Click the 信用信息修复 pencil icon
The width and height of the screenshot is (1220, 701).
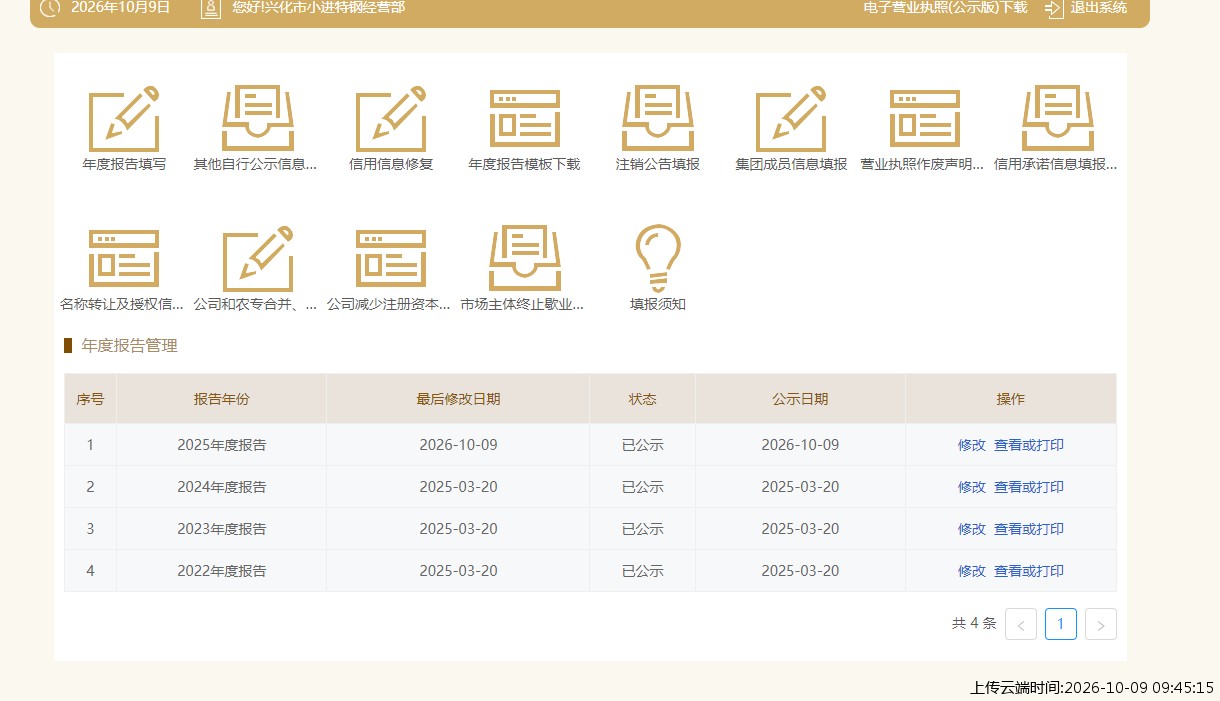click(x=391, y=119)
